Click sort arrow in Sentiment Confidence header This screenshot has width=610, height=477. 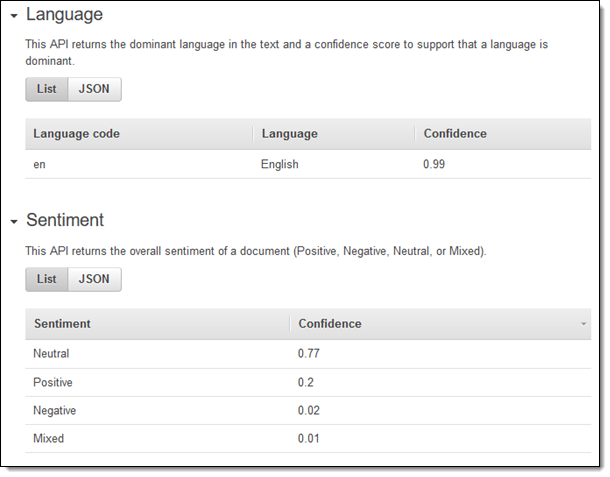point(583,325)
